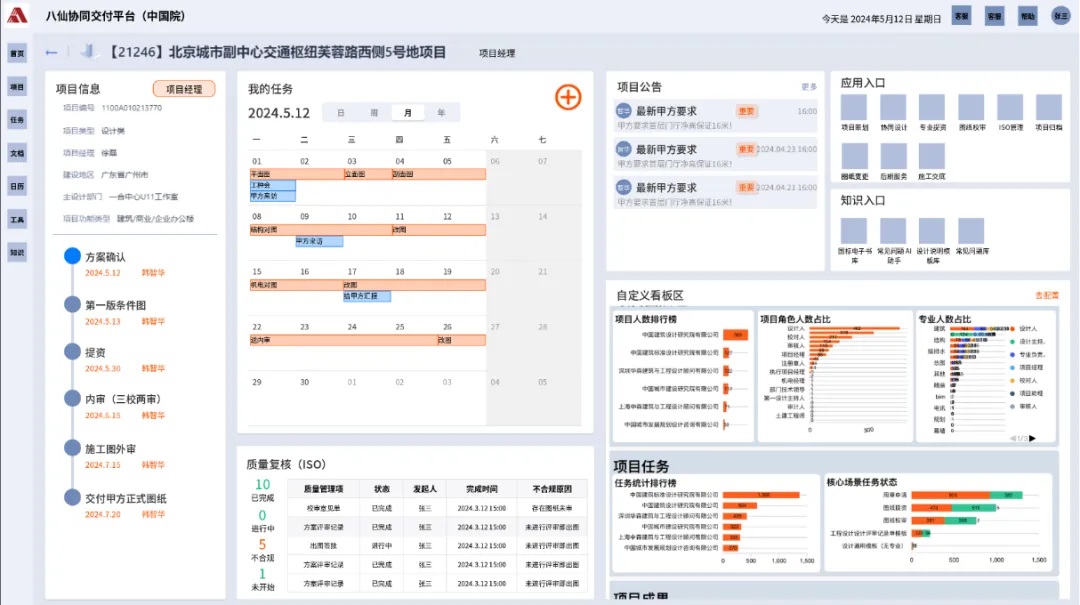Toggle the 设计人 orange legend swatch
This screenshot has width=1080, height=605.
[x=1012, y=328]
